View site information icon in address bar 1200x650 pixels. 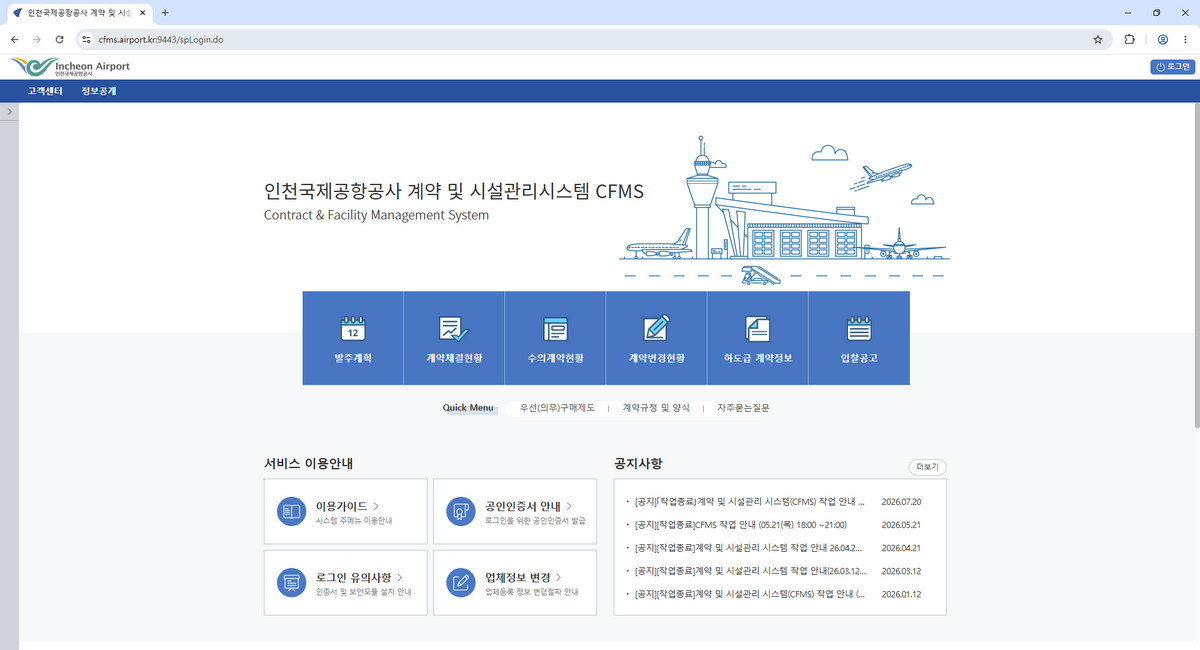86,39
